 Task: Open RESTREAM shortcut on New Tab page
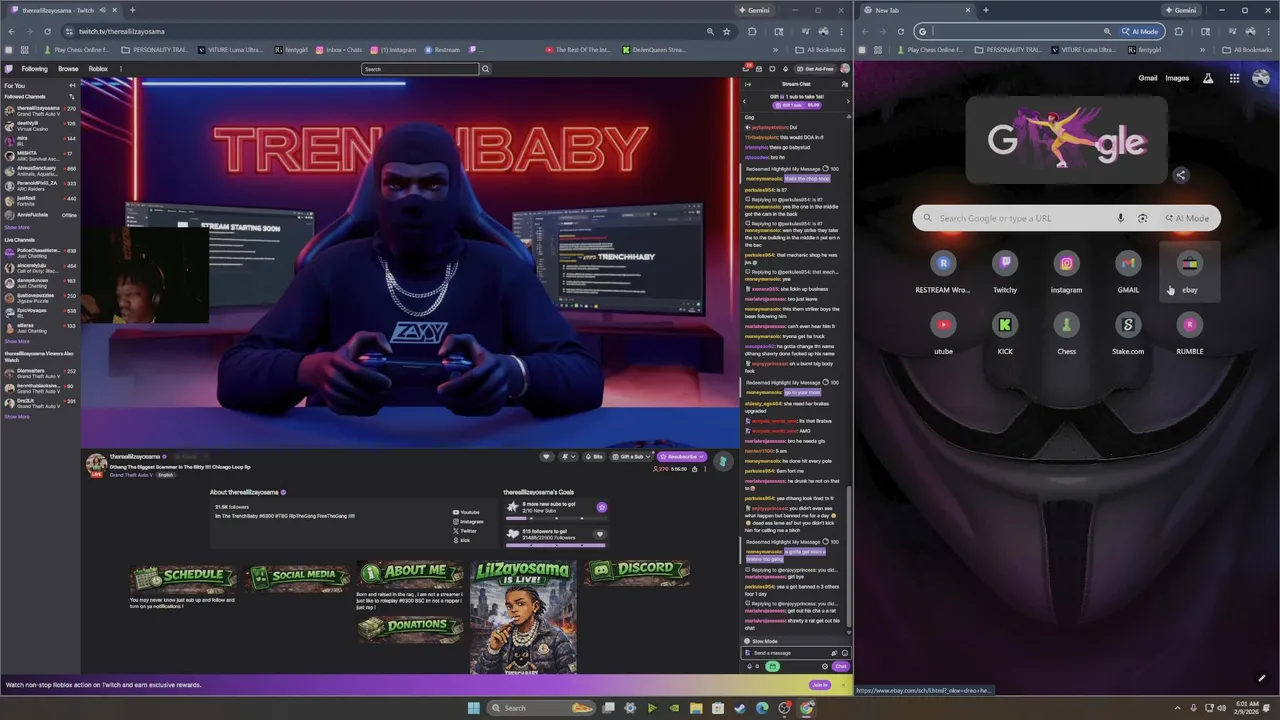[x=943, y=271]
